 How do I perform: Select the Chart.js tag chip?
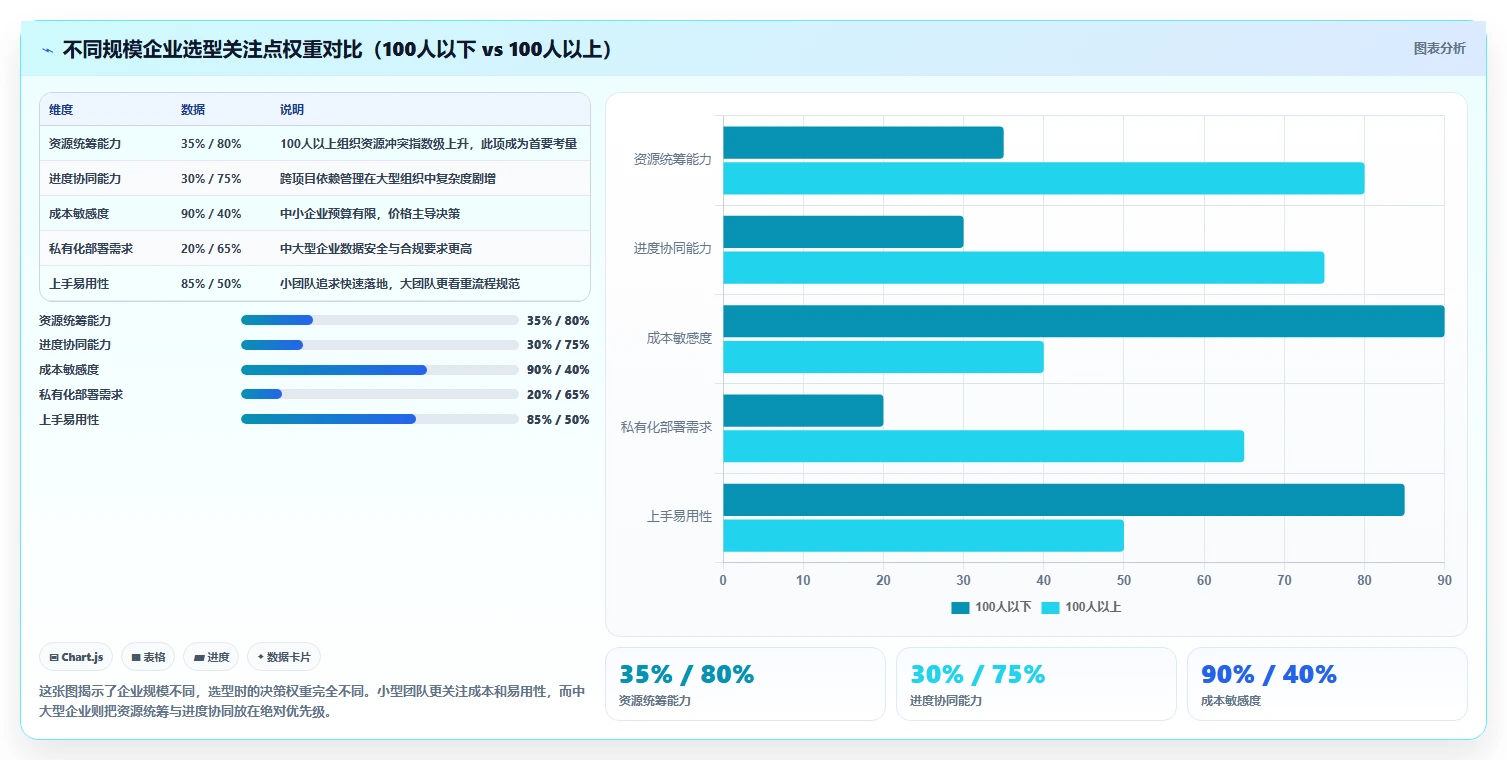pyautogui.click(x=77, y=657)
